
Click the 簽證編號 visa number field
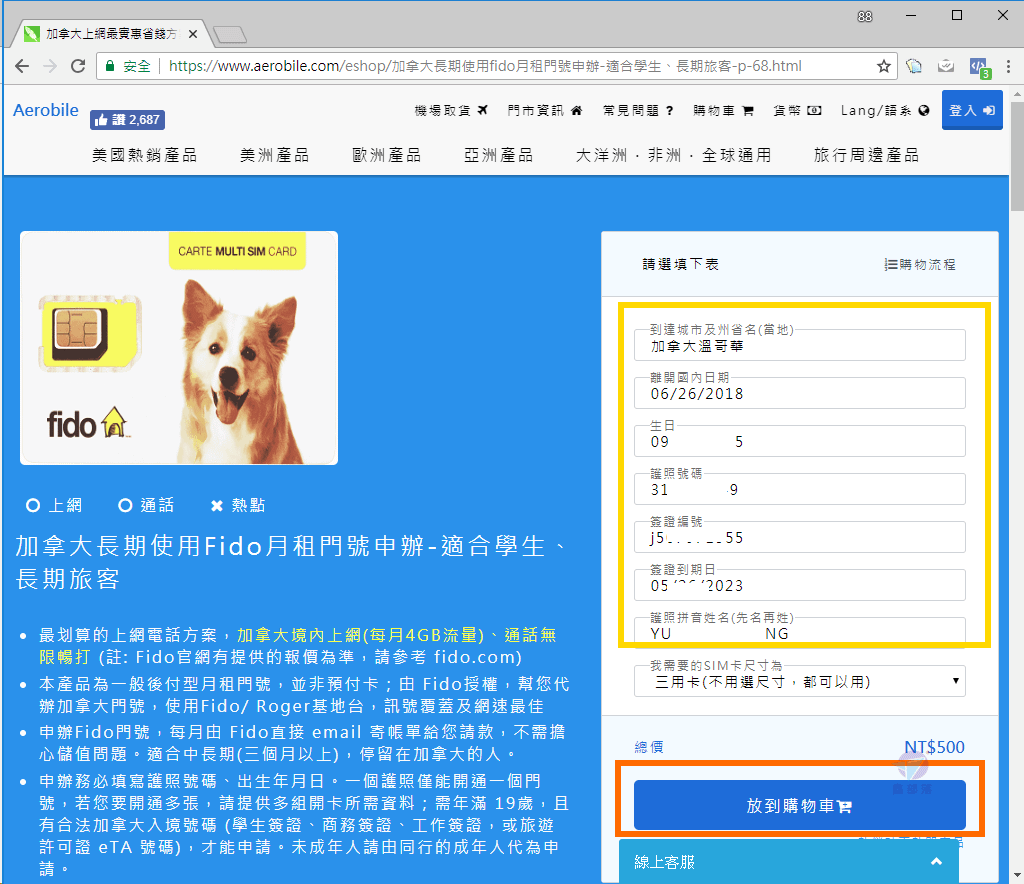799,537
